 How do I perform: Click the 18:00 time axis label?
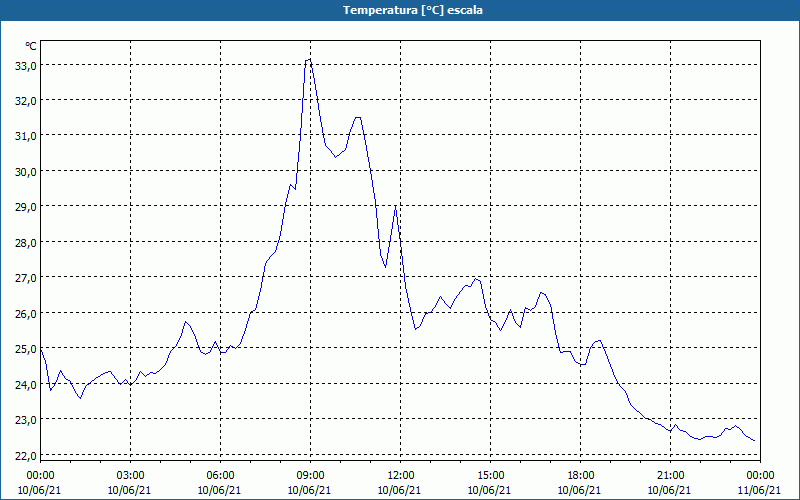[581, 476]
